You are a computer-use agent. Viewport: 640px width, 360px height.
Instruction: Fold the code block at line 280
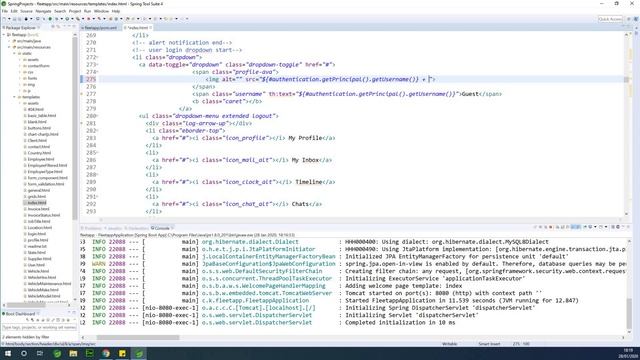coord(98,116)
